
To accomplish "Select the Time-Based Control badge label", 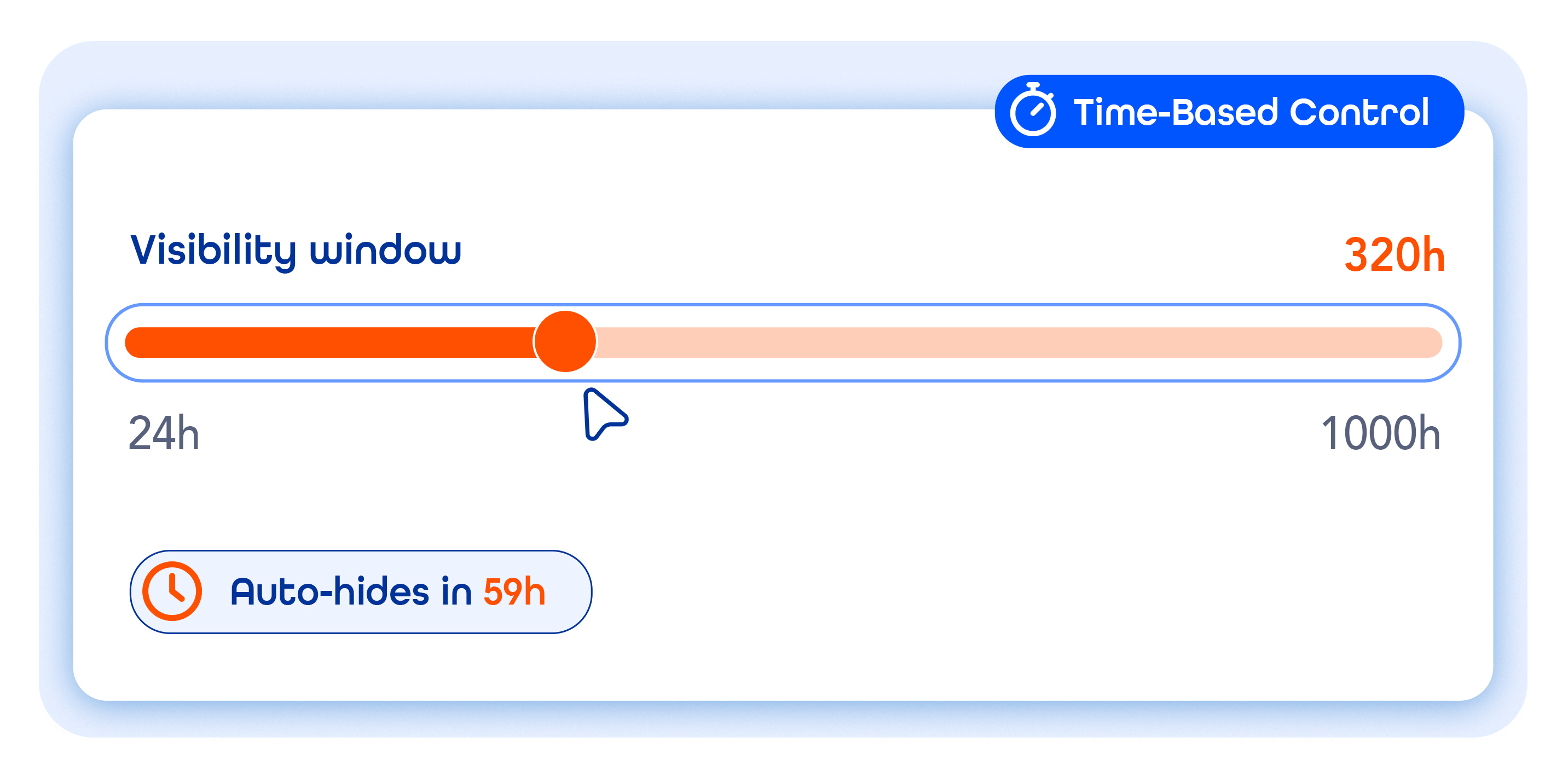I will [x=1250, y=113].
